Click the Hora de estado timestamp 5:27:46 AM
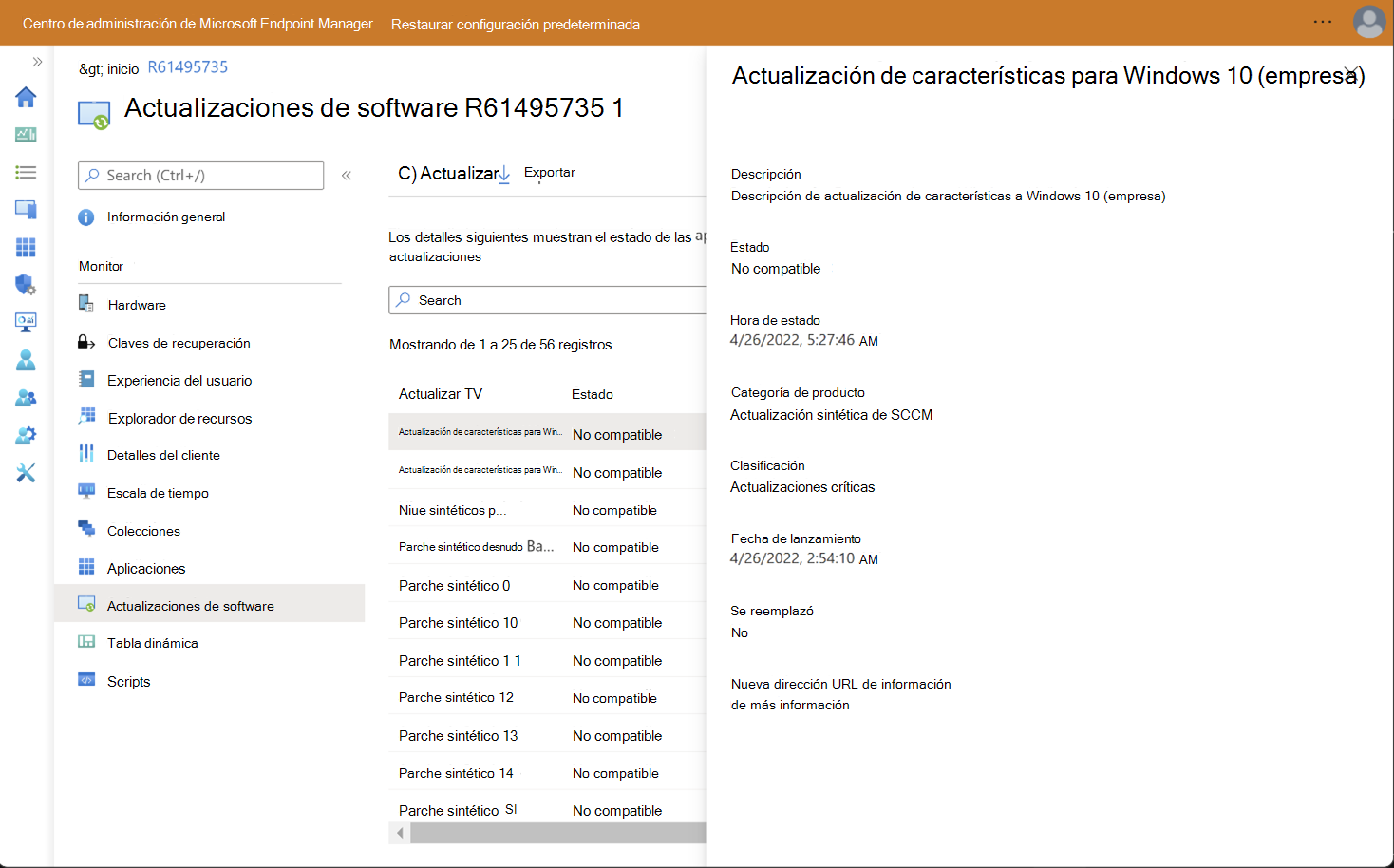 (804, 340)
